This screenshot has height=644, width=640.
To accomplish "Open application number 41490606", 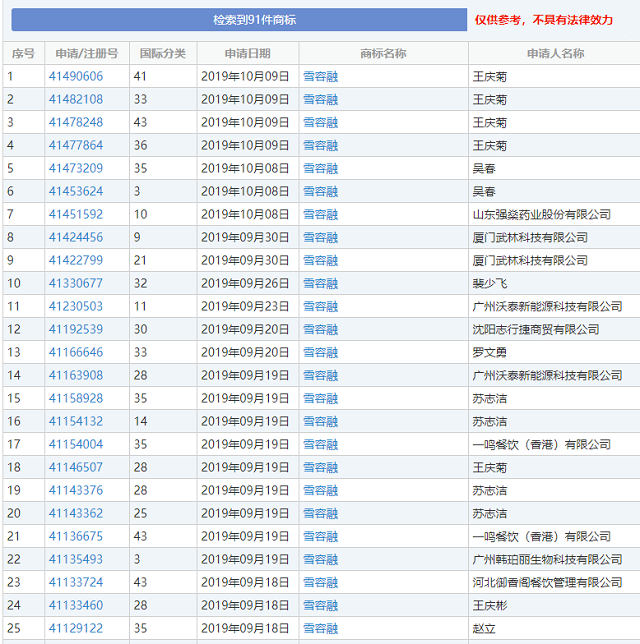I will coord(76,76).
